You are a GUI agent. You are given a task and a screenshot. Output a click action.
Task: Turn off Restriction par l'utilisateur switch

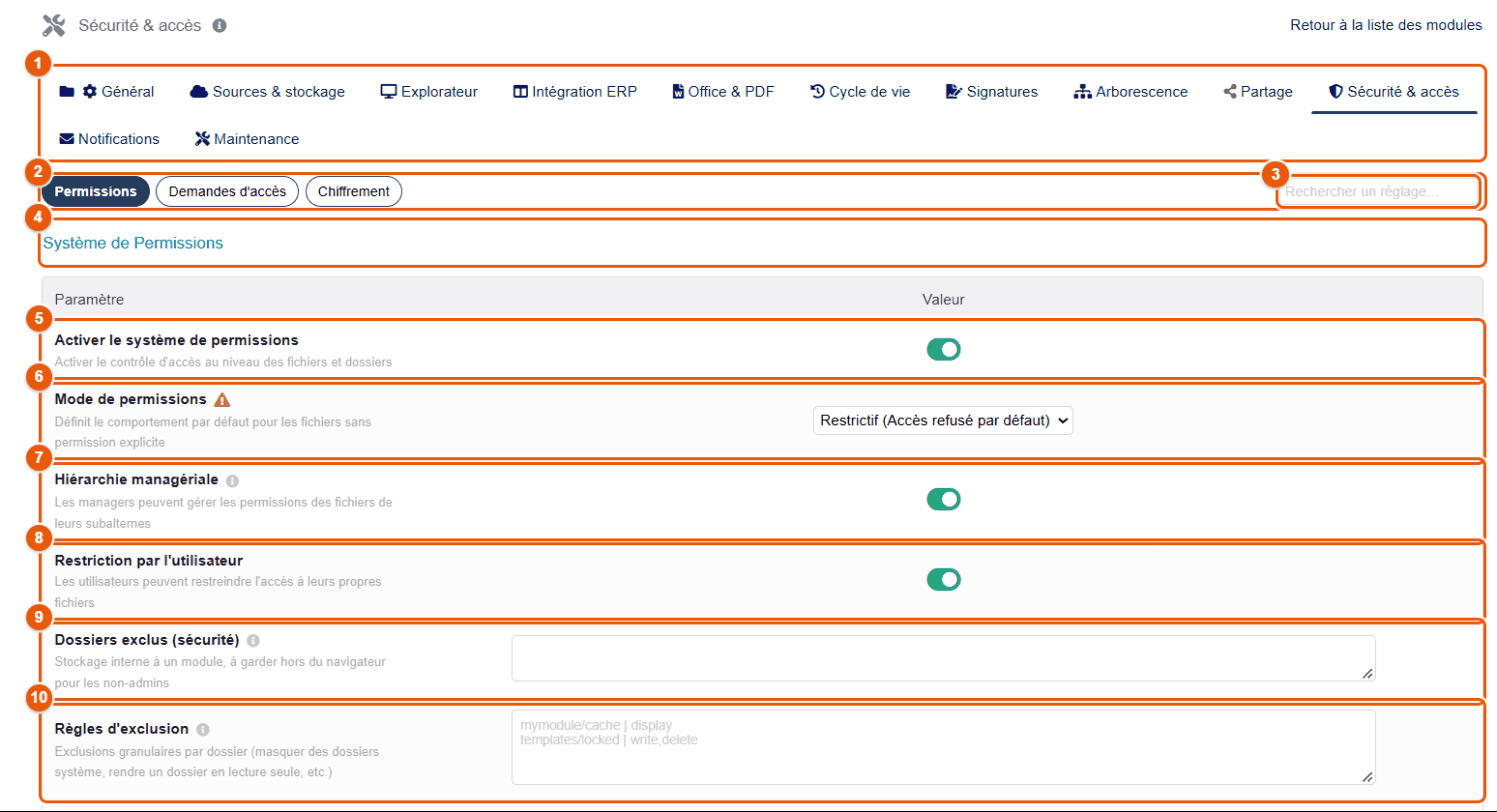pyautogui.click(x=943, y=579)
